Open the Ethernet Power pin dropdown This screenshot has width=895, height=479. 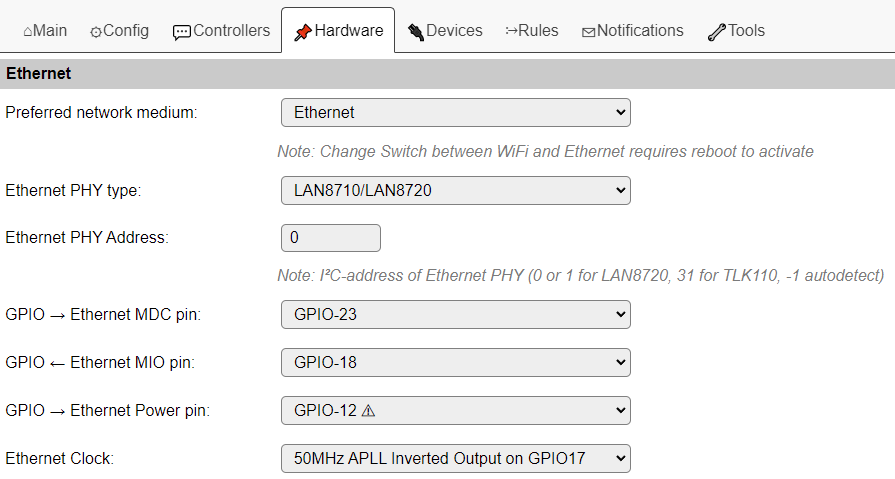tap(455, 410)
